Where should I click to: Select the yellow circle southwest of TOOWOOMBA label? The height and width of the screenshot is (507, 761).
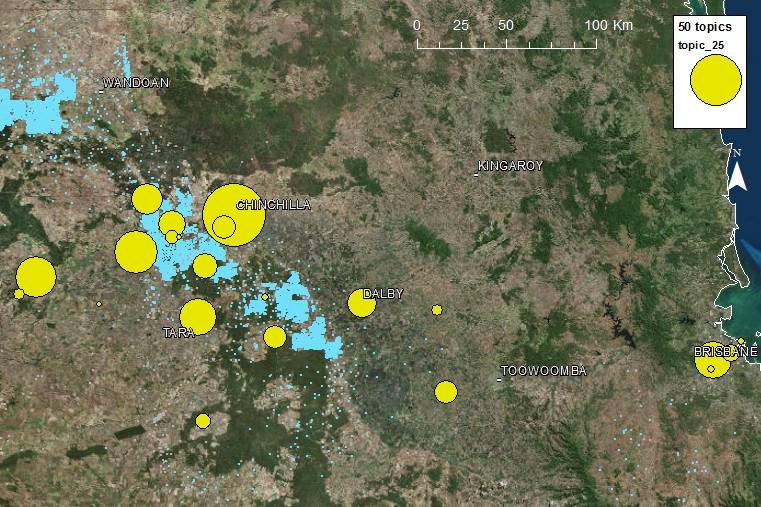446,392
